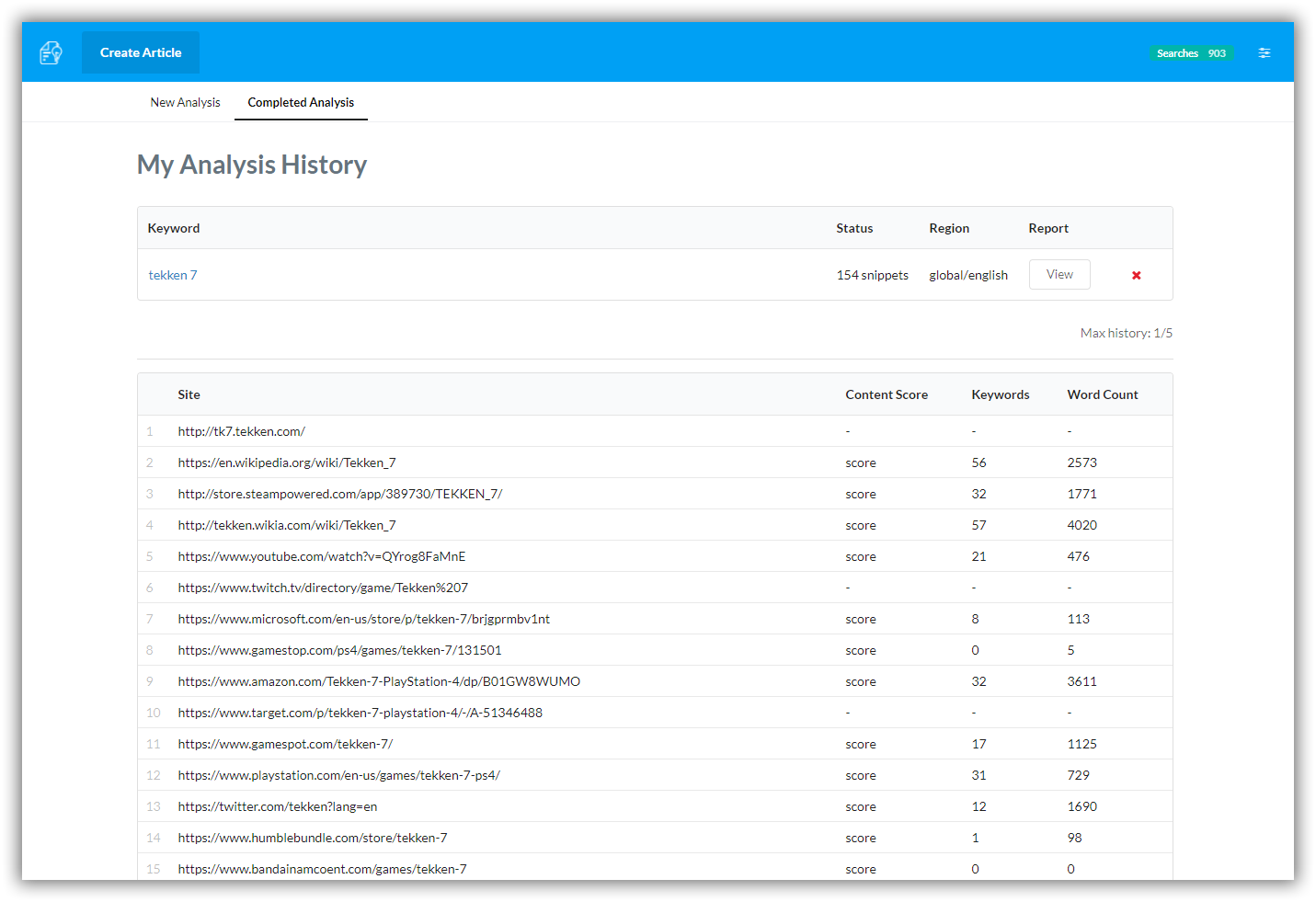Image resolution: width=1316 pixels, height=902 pixels.
Task: Click the Amazon Tekken-7-PlayStation-4 URL
Action: tap(379, 681)
